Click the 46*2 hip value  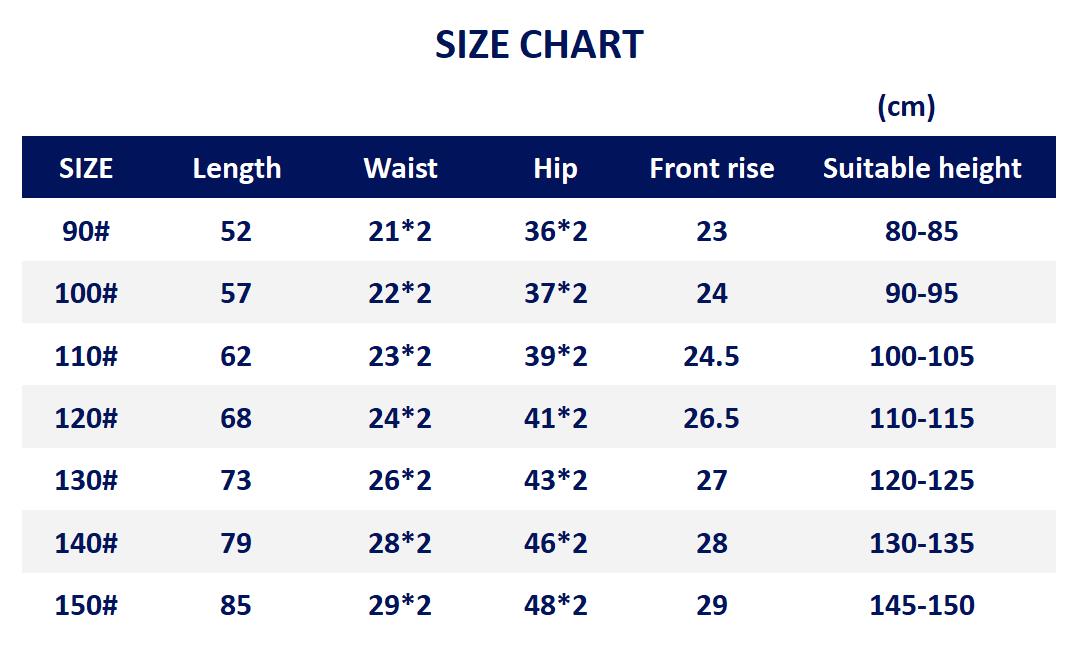[x=555, y=543]
